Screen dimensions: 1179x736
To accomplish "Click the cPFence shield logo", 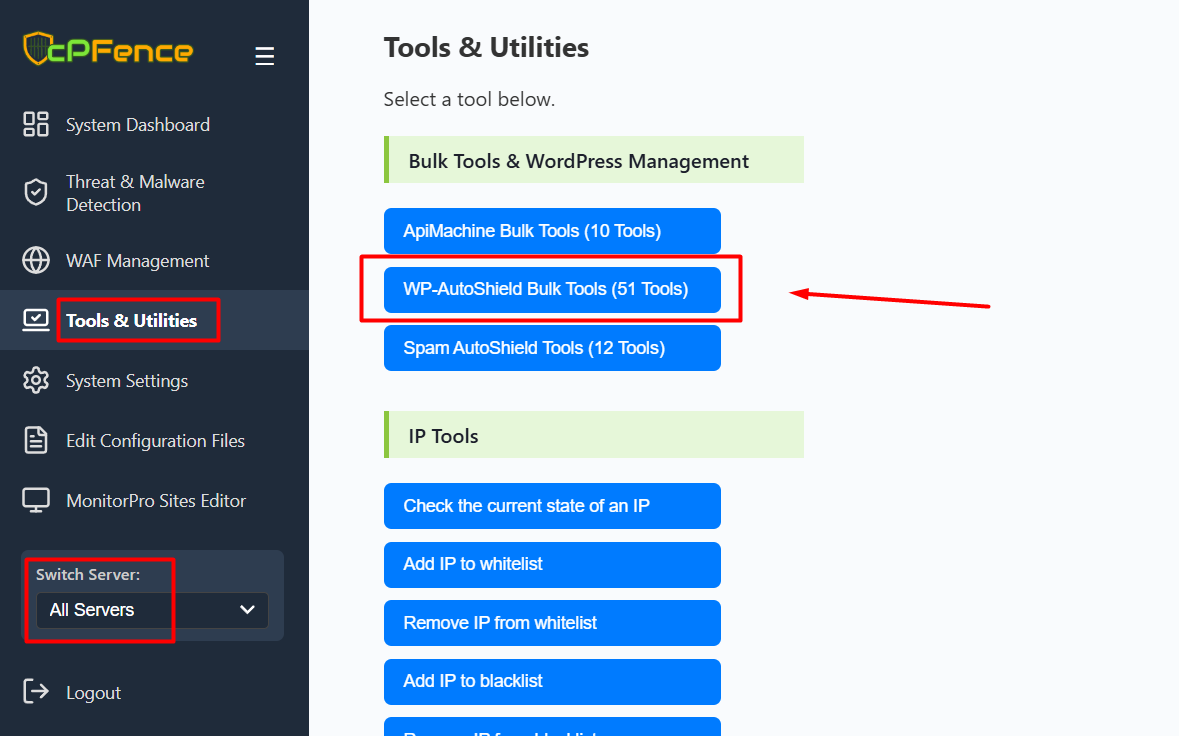I will point(36,49).
